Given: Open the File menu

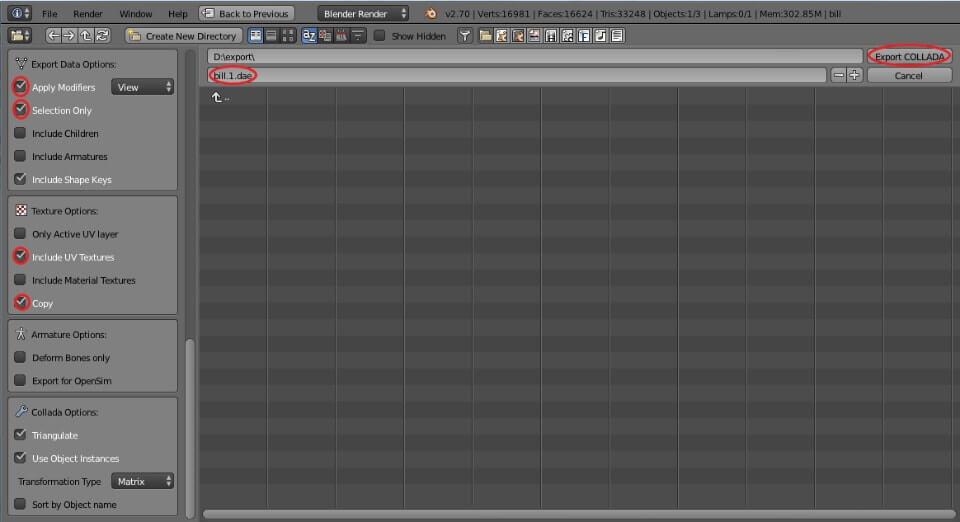Looking at the screenshot, I should [x=50, y=13].
